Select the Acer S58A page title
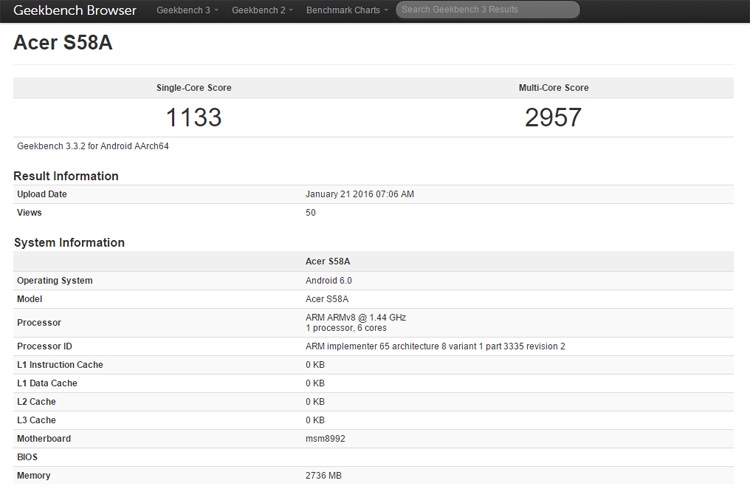The image size is (750, 489). coord(63,42)
